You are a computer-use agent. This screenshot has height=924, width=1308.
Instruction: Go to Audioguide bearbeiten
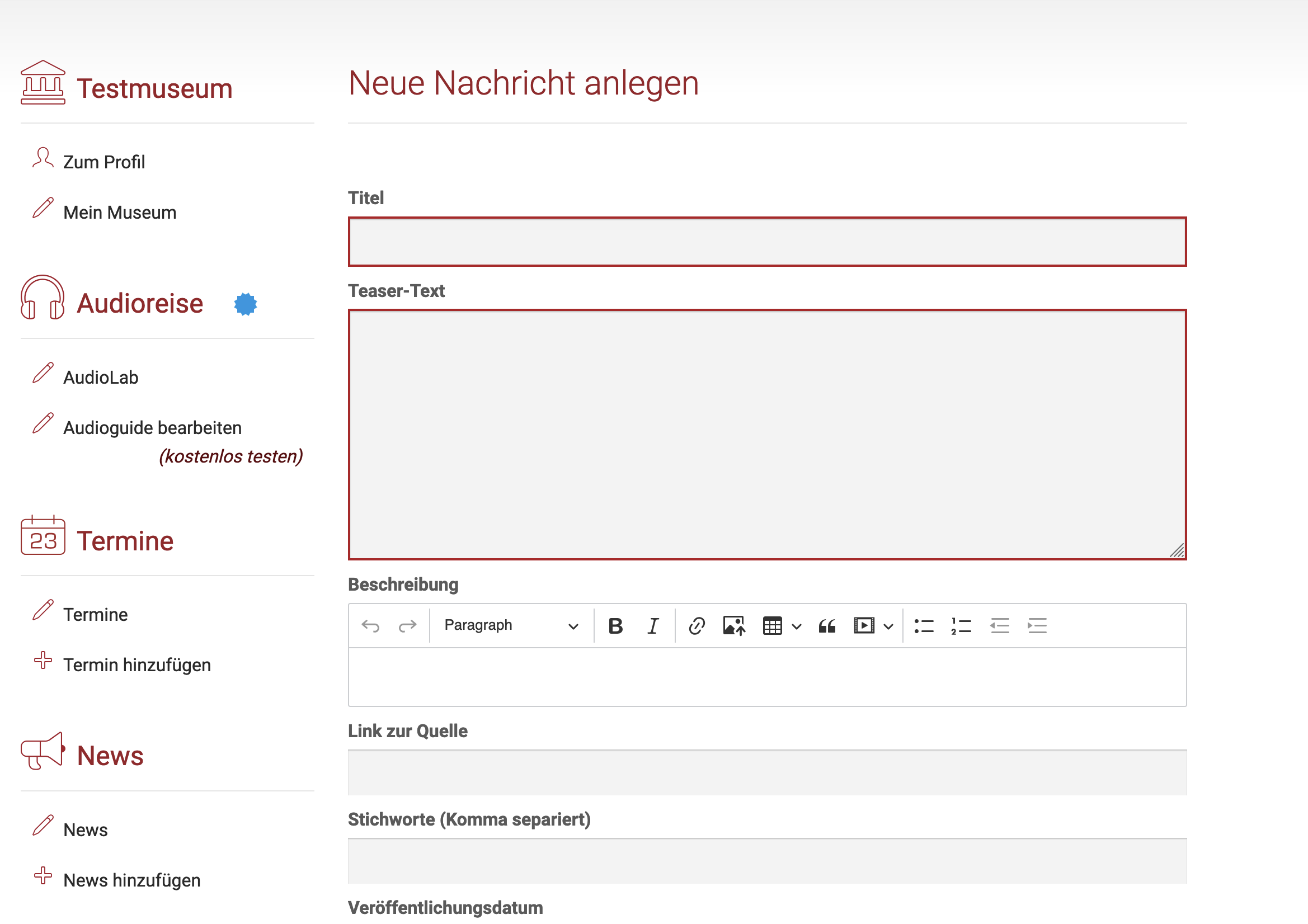coord(152,428)
